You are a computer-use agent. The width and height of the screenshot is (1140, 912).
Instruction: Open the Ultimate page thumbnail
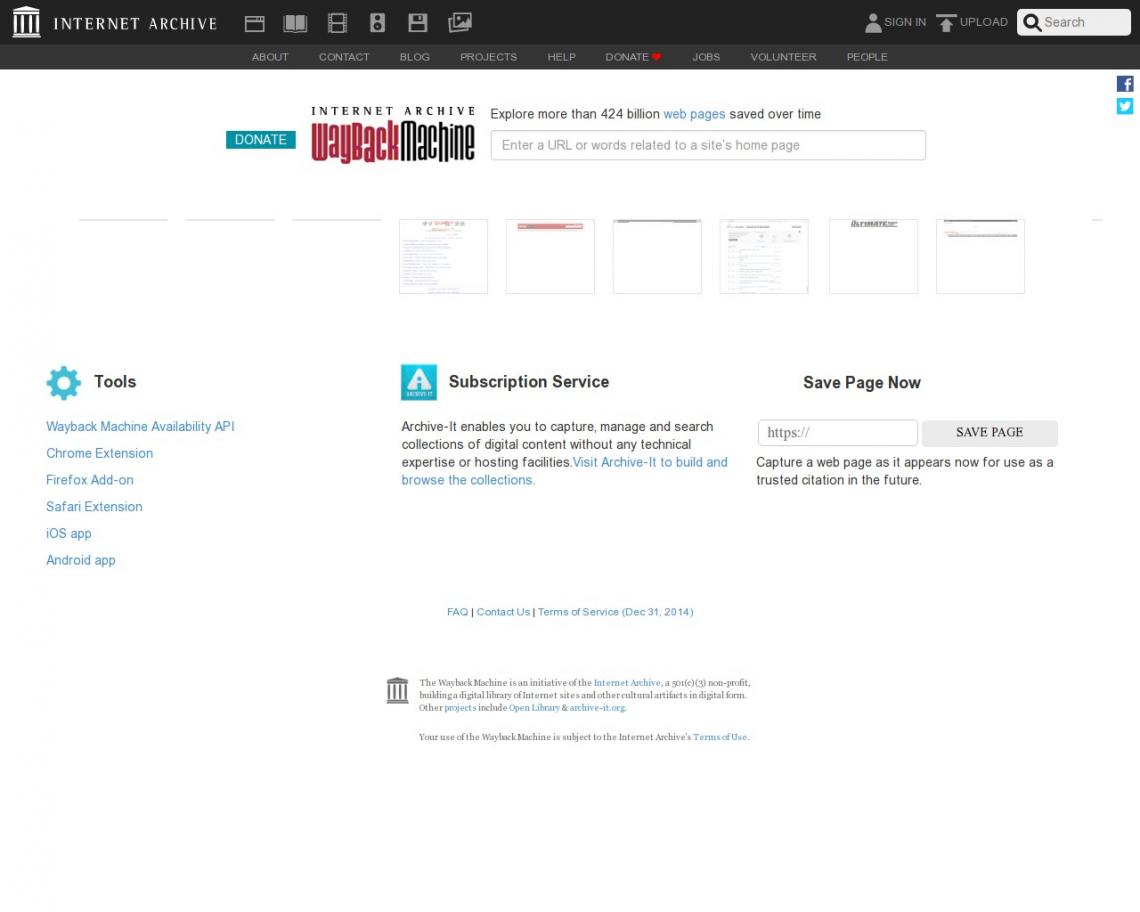coord(873,257)
